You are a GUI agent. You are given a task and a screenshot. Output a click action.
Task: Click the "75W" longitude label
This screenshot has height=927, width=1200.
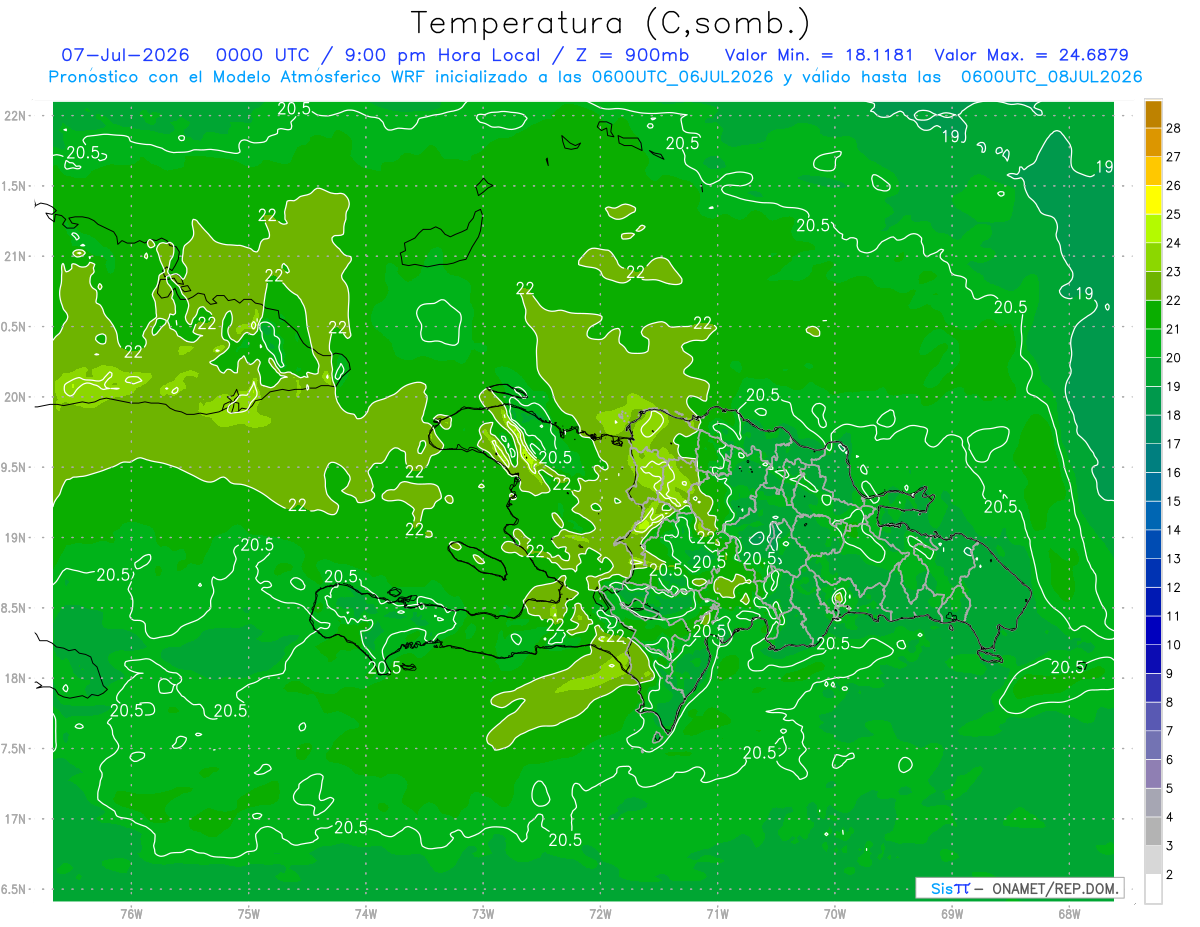pyautogui.click(x=249, y=914)
